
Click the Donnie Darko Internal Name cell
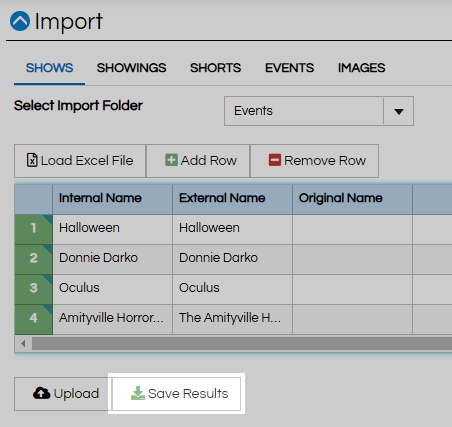click(x=112, y=259)
